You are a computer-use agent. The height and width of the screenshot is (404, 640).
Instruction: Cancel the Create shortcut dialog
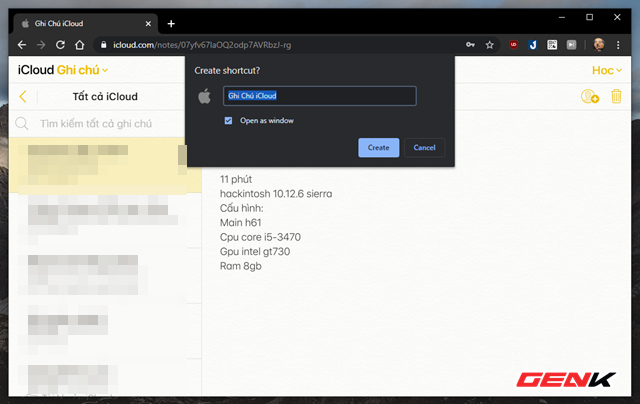tap(424, 147)
